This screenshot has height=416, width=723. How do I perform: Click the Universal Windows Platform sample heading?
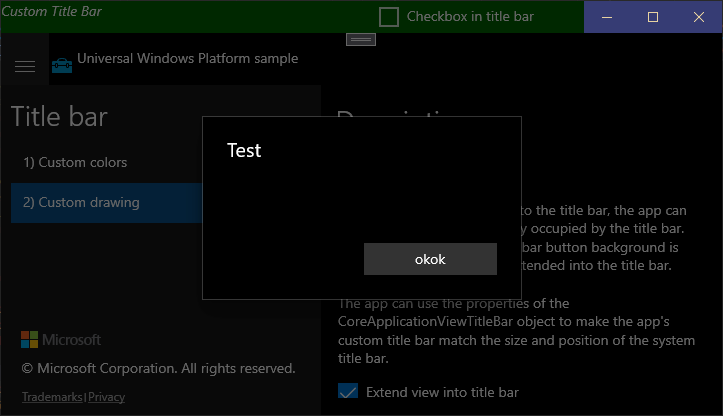click(x=187, y=59)
